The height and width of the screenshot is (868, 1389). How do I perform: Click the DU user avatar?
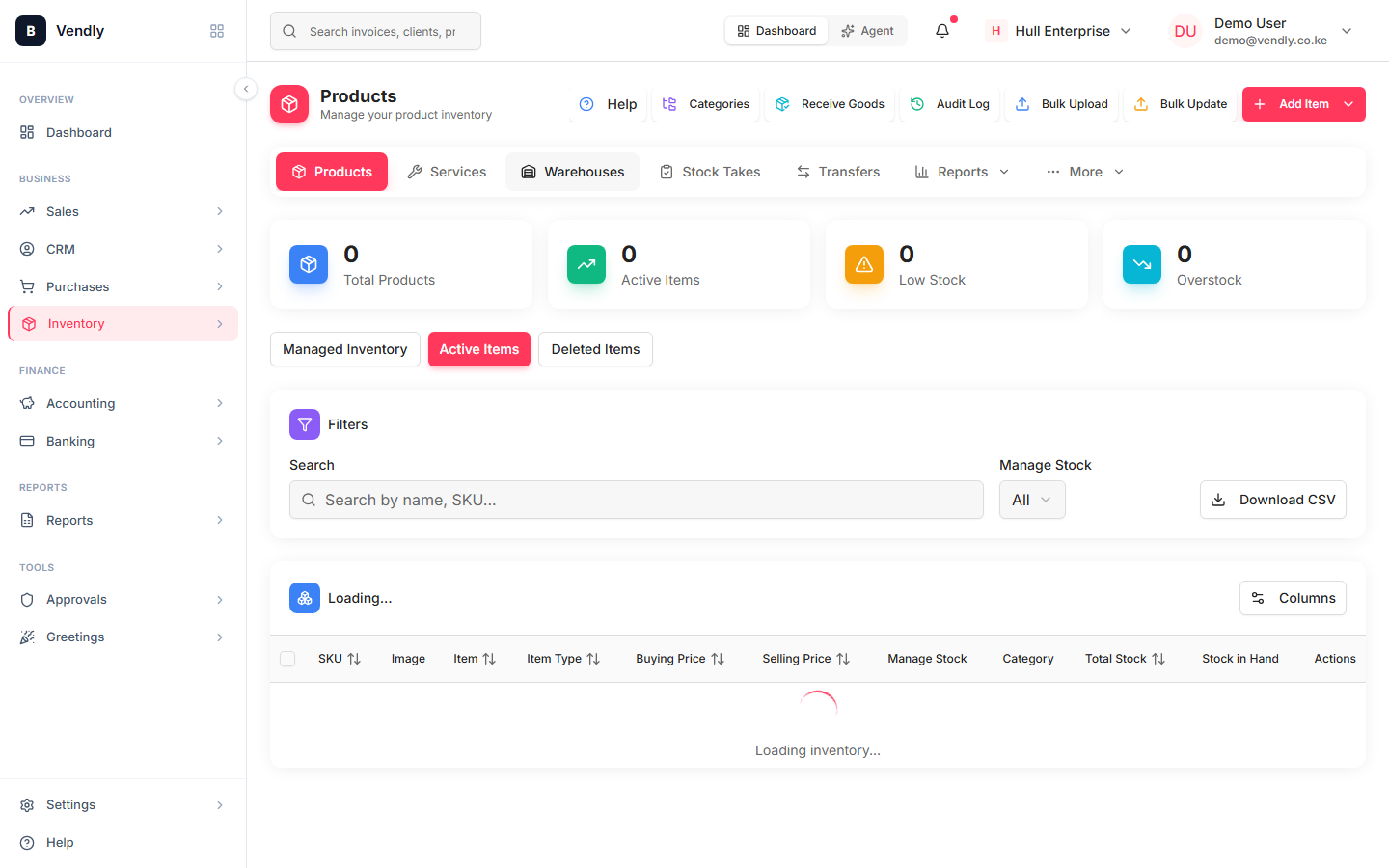coord(1185,31)
